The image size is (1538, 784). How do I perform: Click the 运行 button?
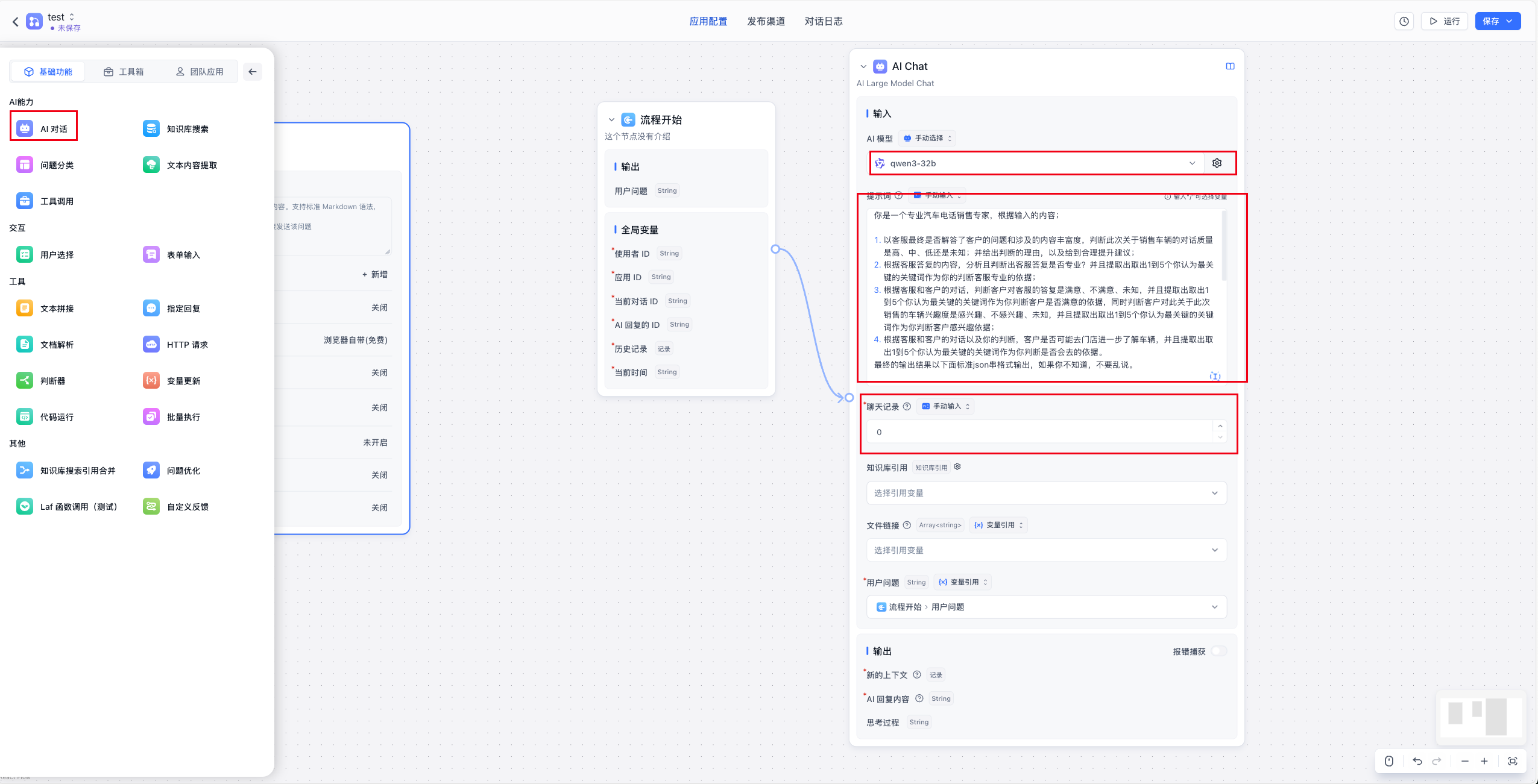click(1444, 21)
